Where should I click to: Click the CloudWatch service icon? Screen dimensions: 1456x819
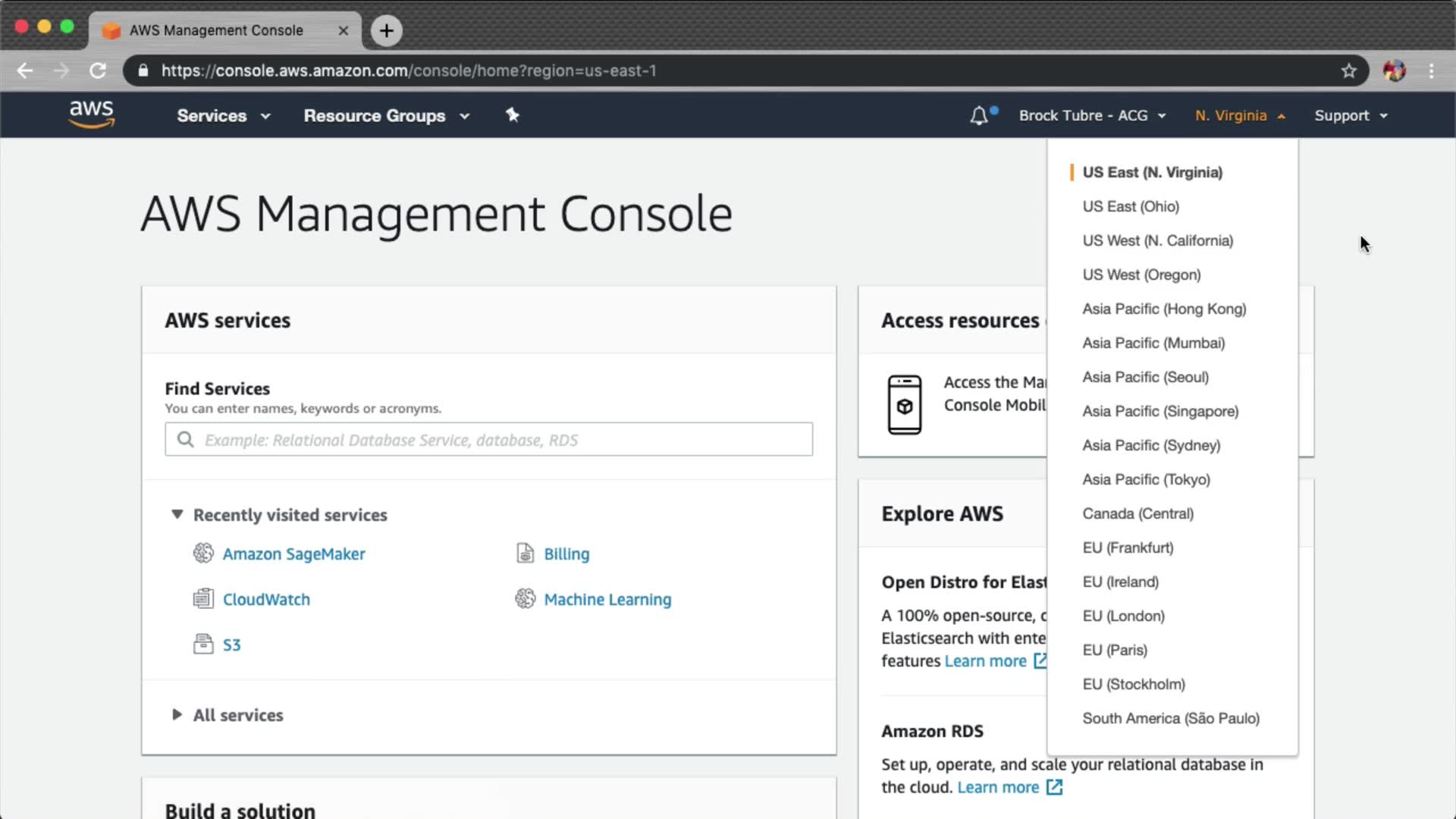[203, 599]
